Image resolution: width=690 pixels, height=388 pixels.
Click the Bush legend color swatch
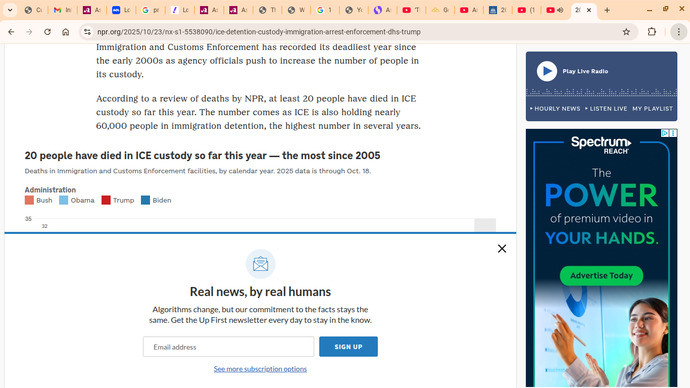pyautogui.click(x=29, y=200)
